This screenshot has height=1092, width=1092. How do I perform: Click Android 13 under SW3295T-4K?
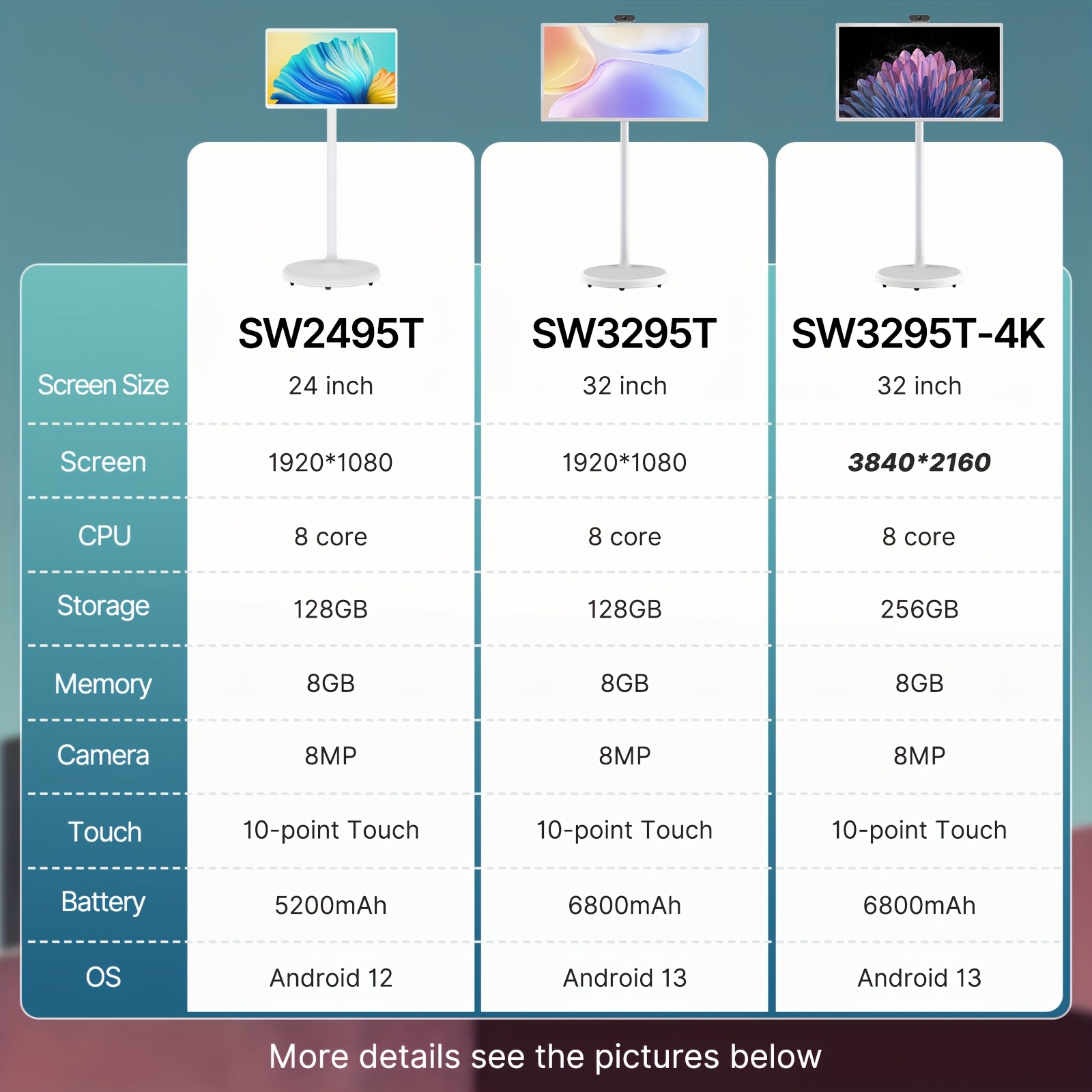point(919,978)
